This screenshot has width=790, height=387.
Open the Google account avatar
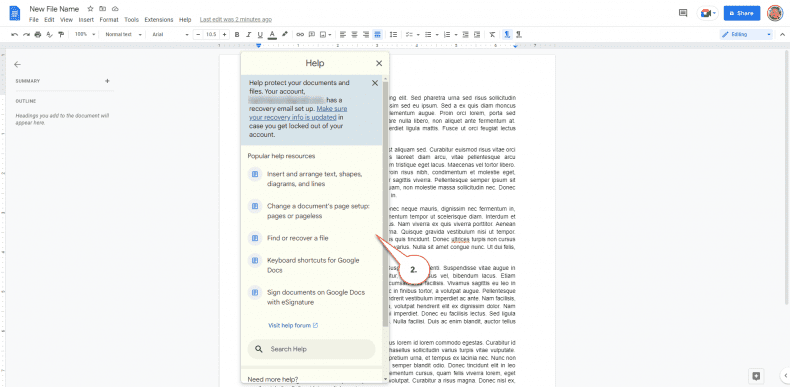click(775, 13)
